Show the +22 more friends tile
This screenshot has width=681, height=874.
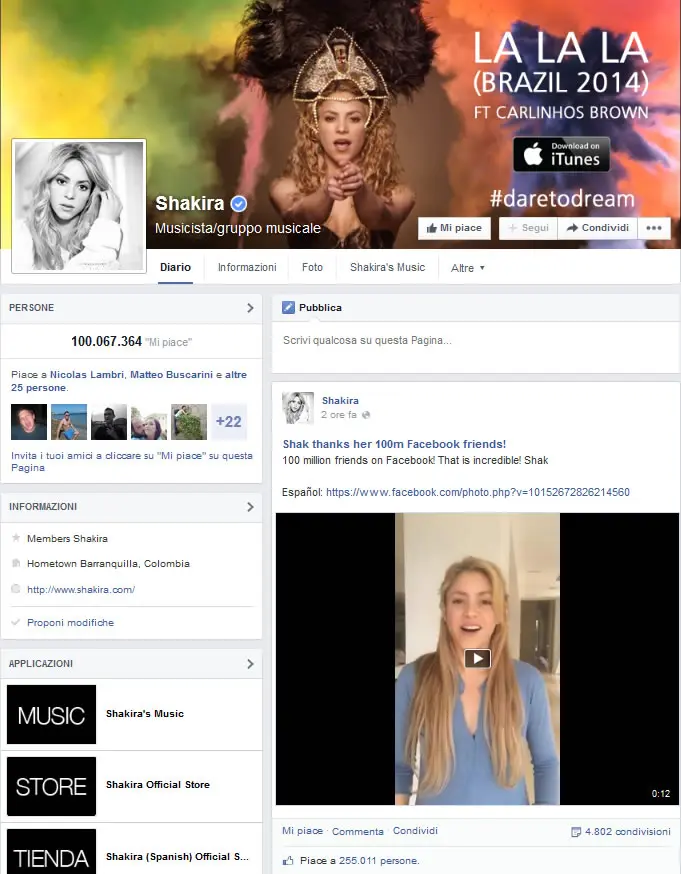[x=229, y=422]
